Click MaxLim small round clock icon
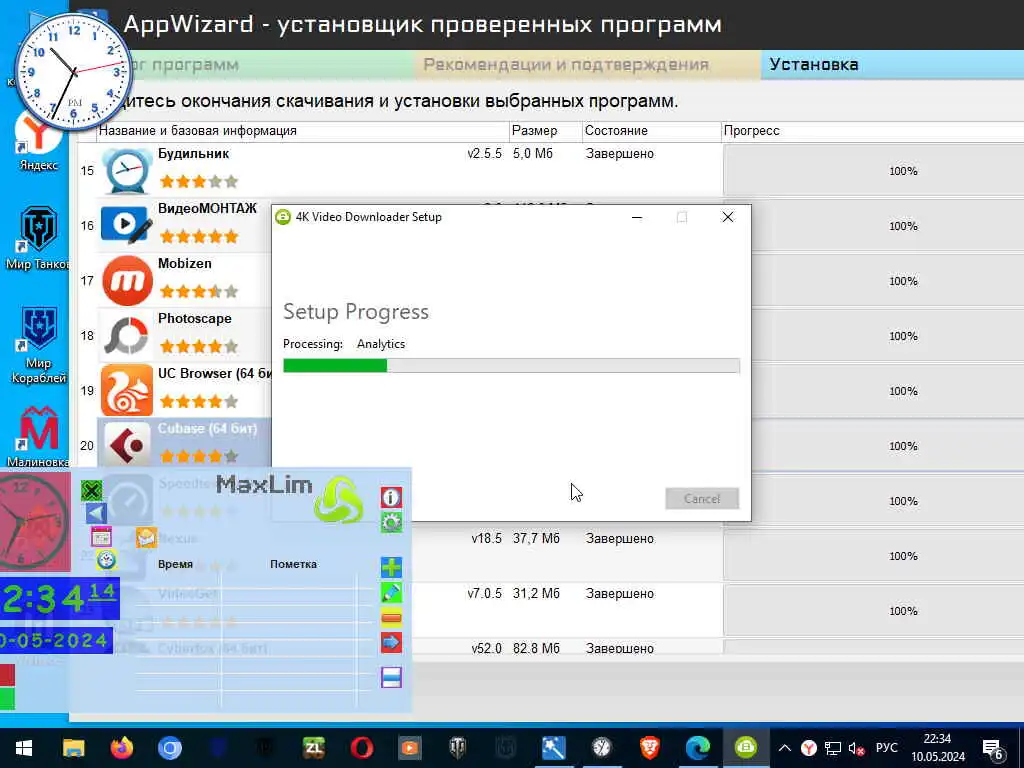The width and height of the screenshot is (1024, 768). click(x=106, y=560)
